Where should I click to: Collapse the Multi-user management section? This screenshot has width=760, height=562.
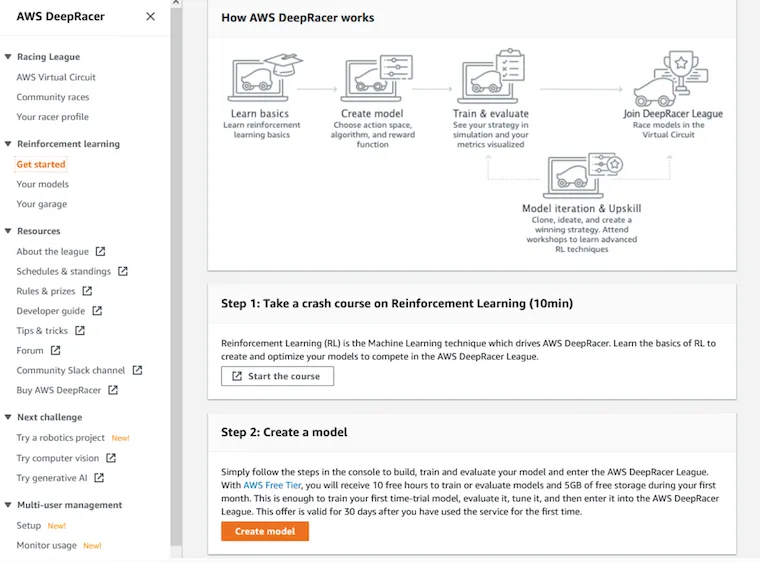(8, 505)
